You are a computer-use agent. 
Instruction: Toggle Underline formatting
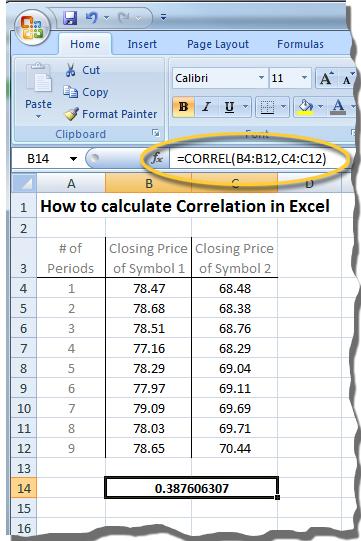click(230, 107)
